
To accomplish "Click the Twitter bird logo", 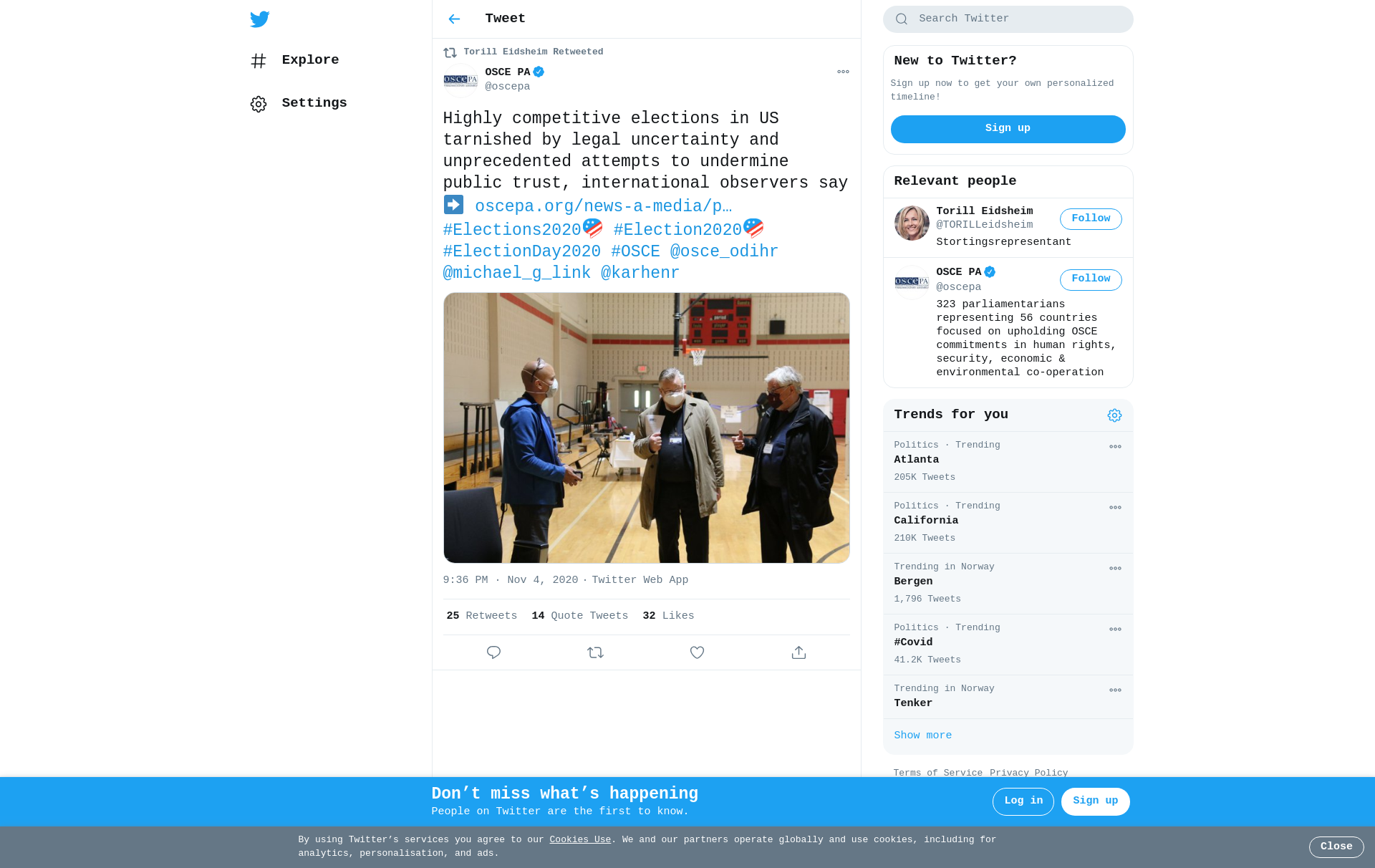I will click(259, 19).
